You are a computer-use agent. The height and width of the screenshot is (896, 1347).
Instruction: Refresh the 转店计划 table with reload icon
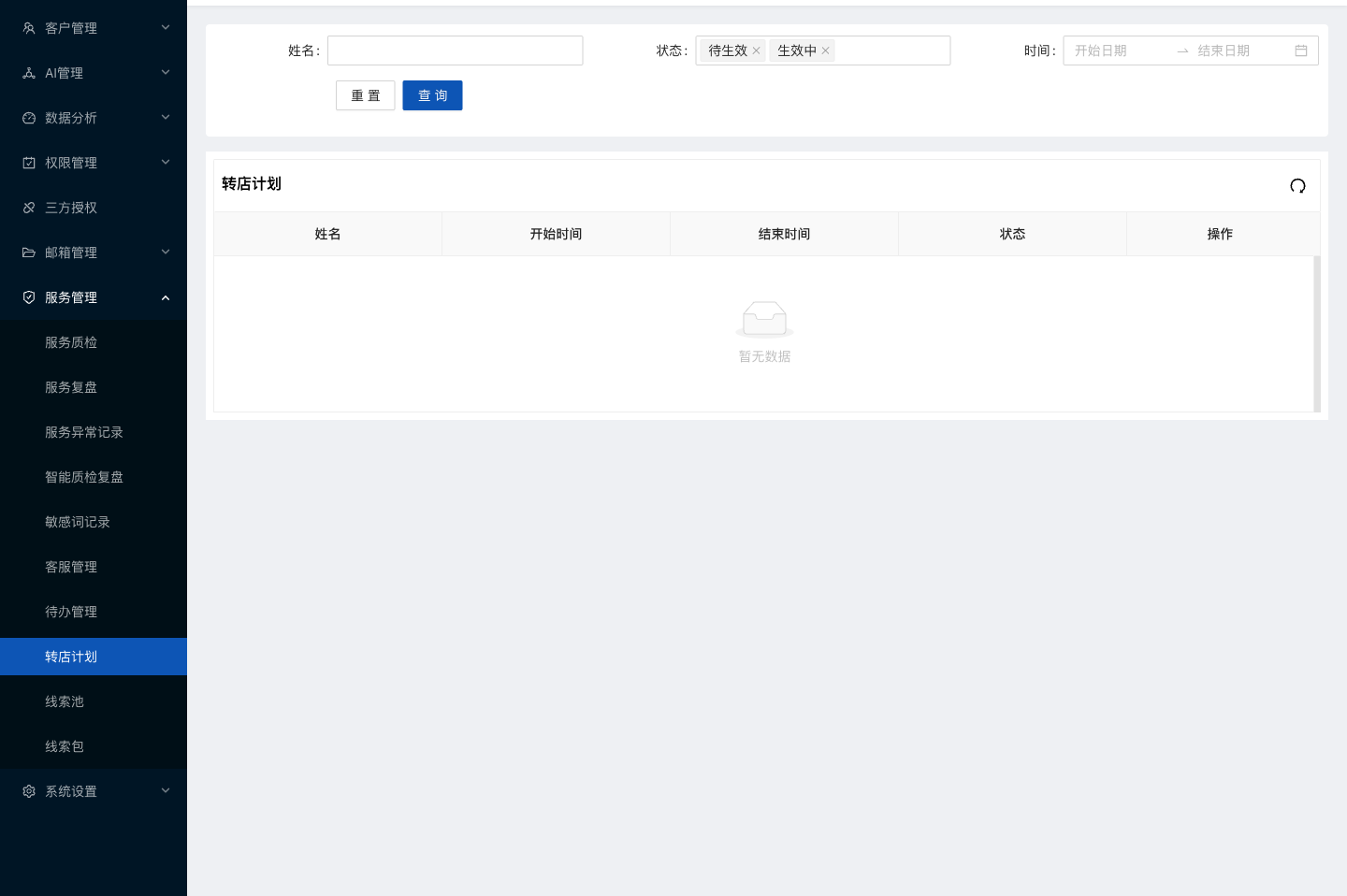coord(1297,185)
